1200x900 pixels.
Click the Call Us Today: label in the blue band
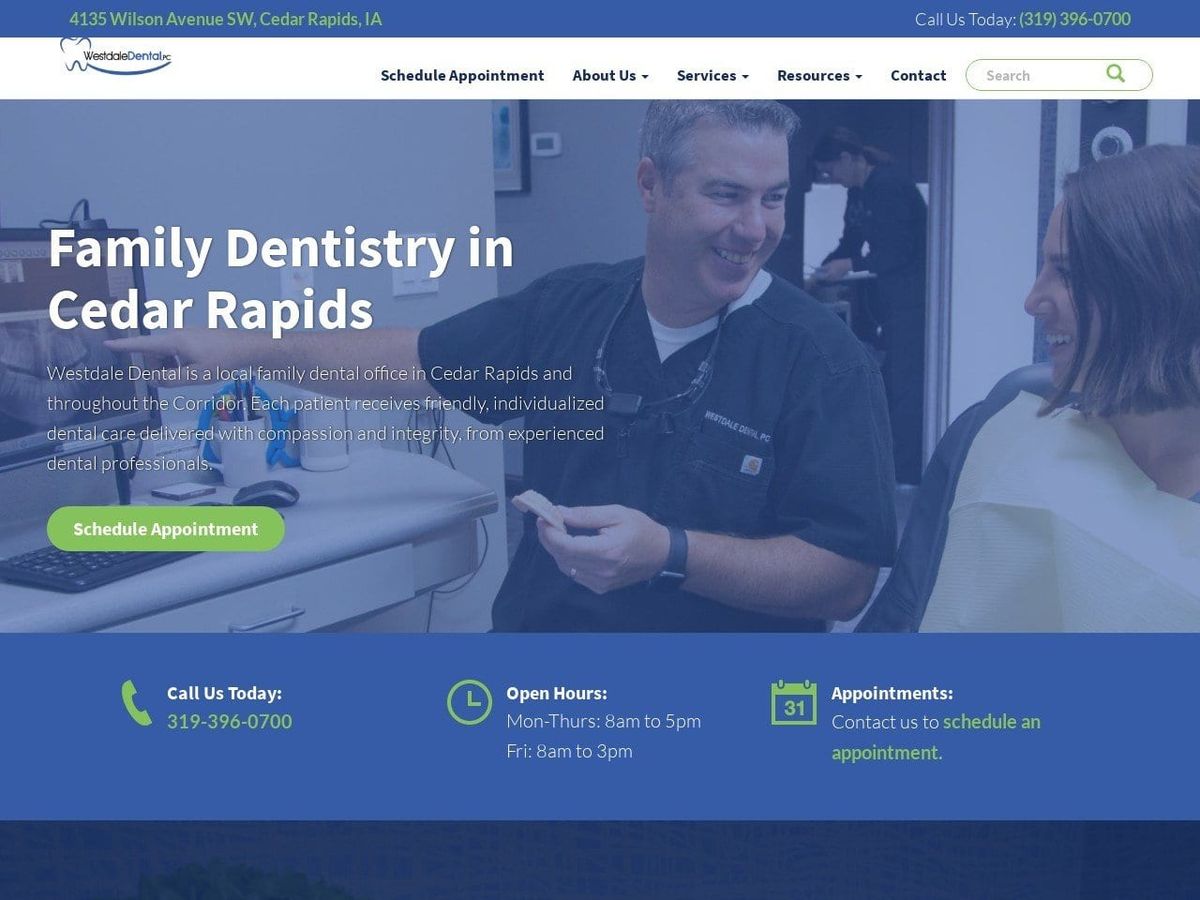point(224,693)
